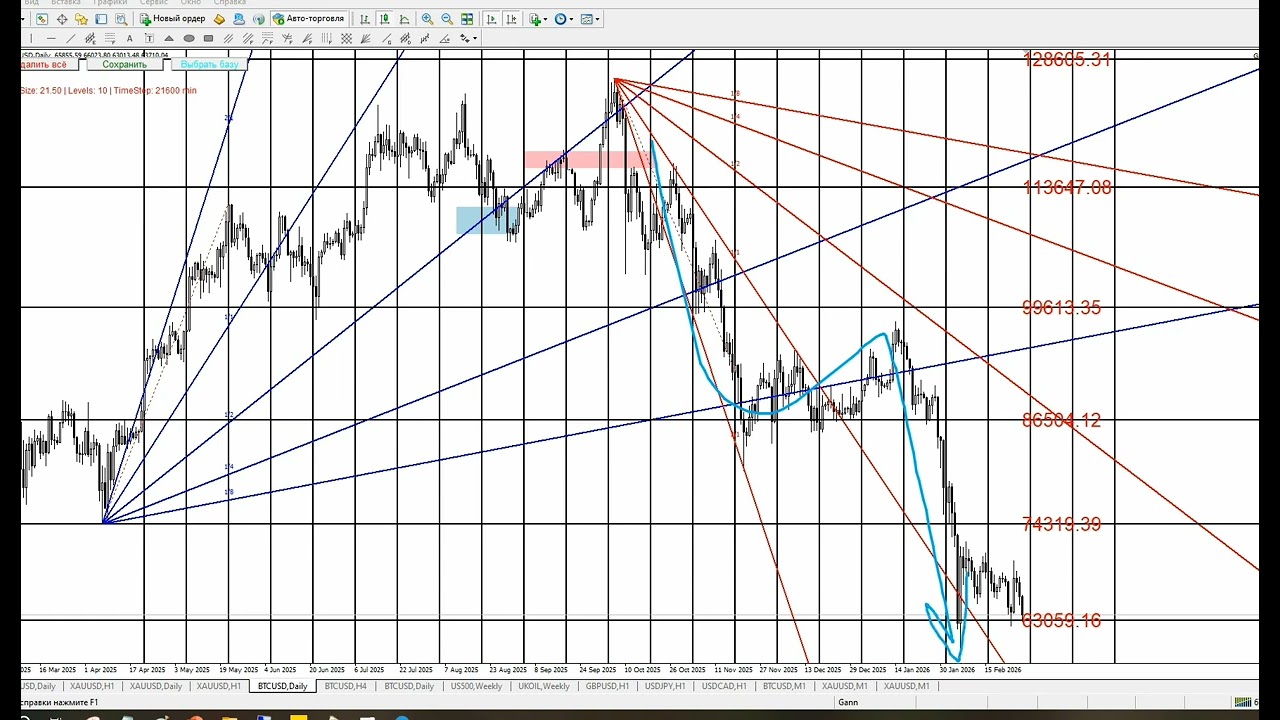Switch to the USDCAD,H1 chart tab
Screen dimensions: 1280x720
(x=724, y=686)
